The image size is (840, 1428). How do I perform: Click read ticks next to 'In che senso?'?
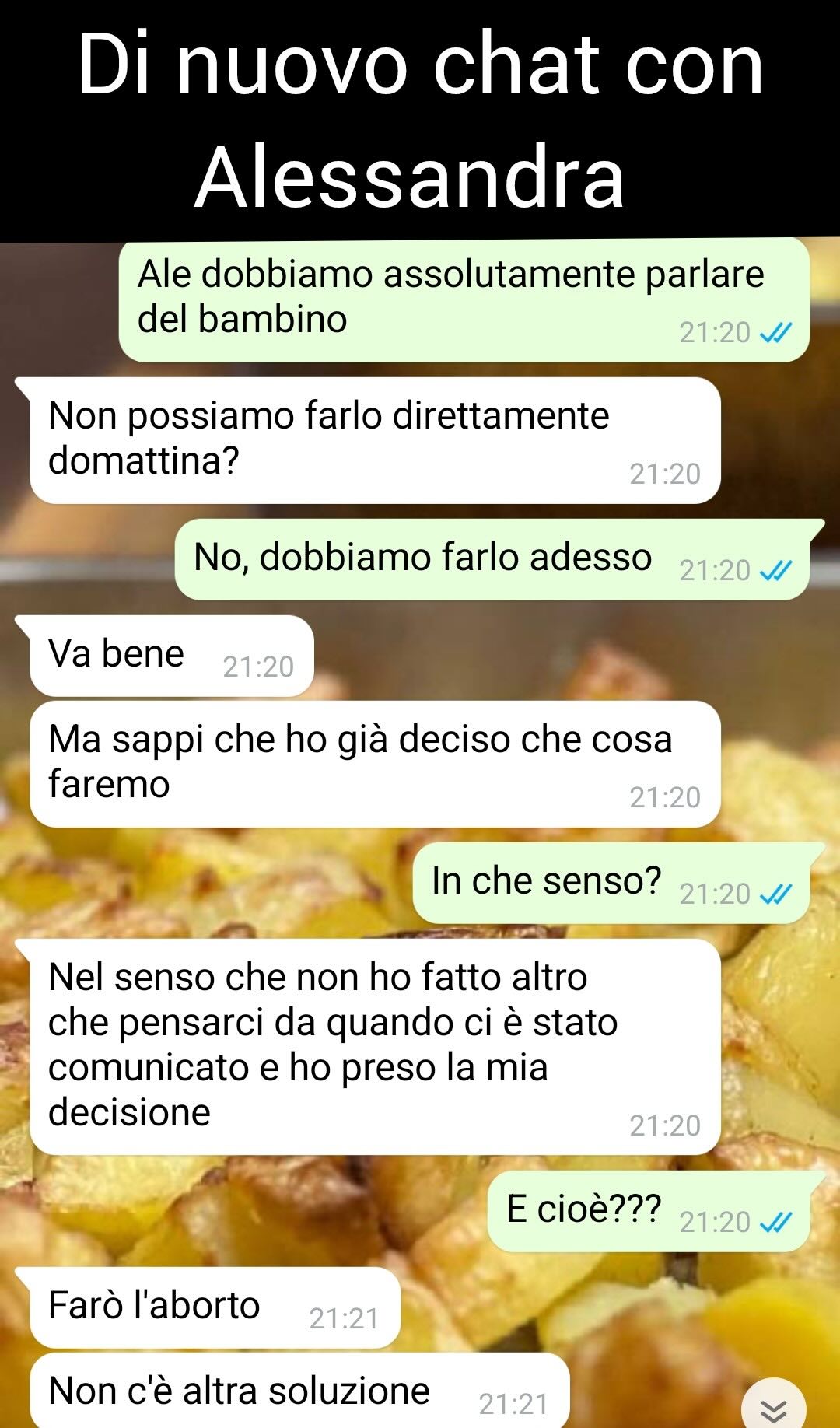[x=775, y=894]
